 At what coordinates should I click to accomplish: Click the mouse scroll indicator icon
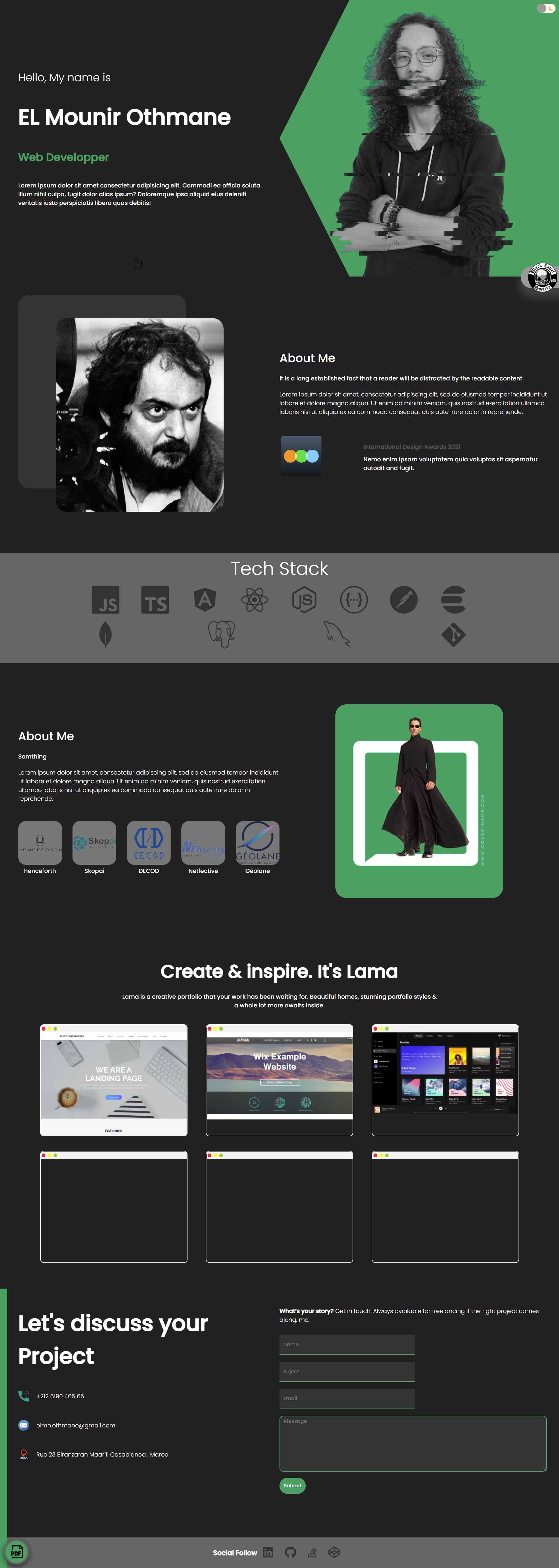pos(138,264)
